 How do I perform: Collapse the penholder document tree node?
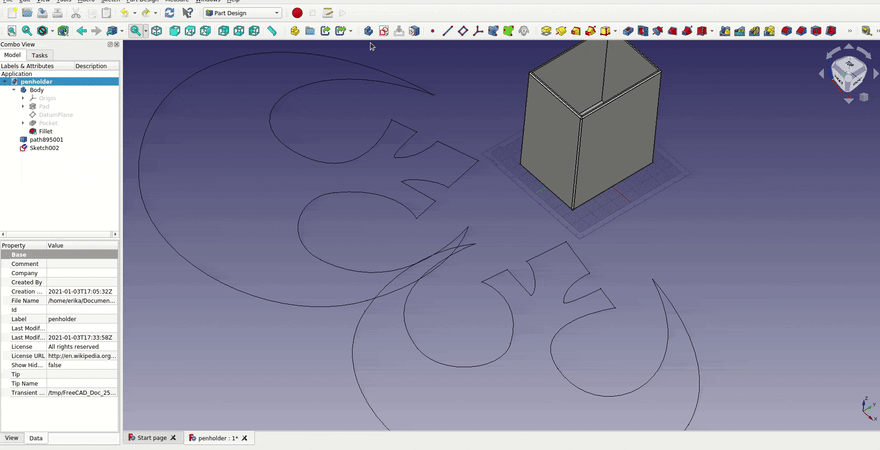click(x=5, y=82)
